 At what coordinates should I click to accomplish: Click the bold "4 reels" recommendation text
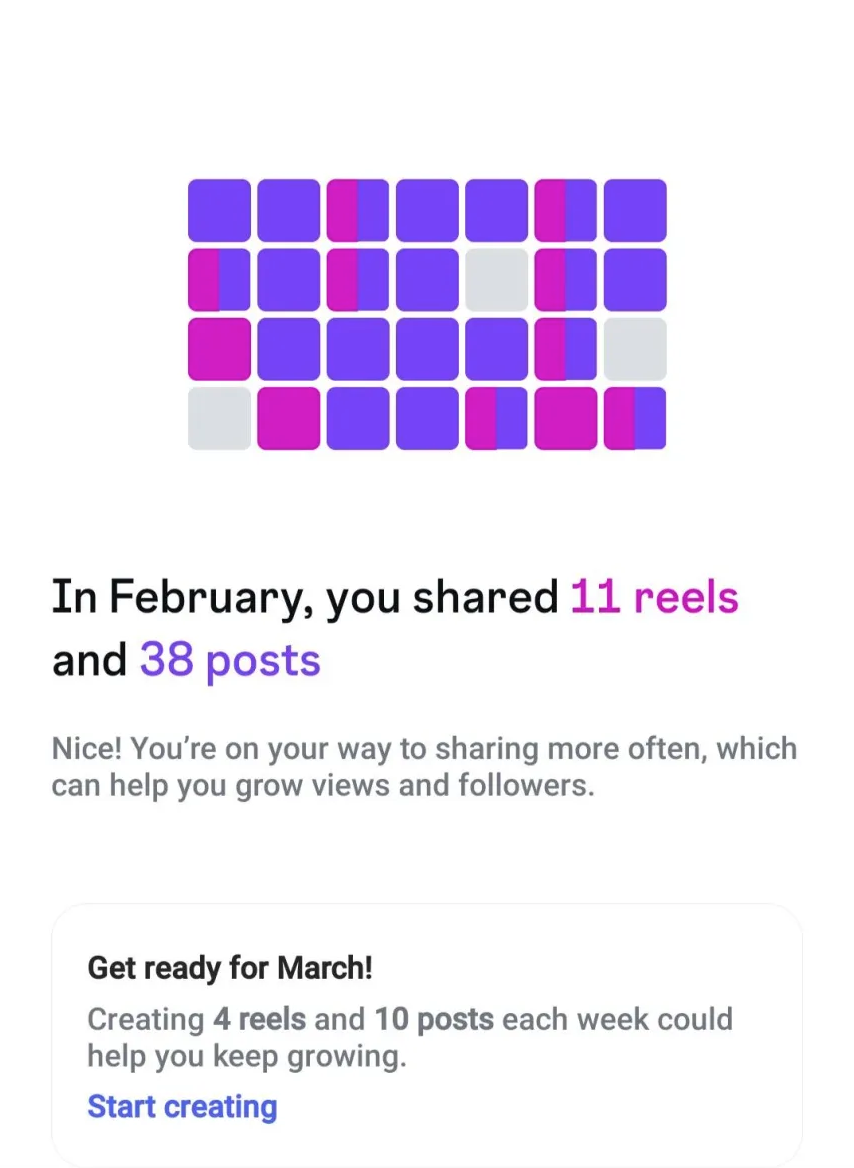pos(259,1020)
